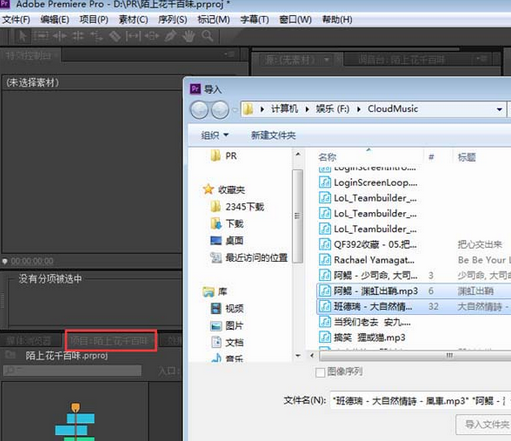Click the Forward arrow in import dialog
The height and width of the screenshot is (441, 511).
(x=220, y=110)
